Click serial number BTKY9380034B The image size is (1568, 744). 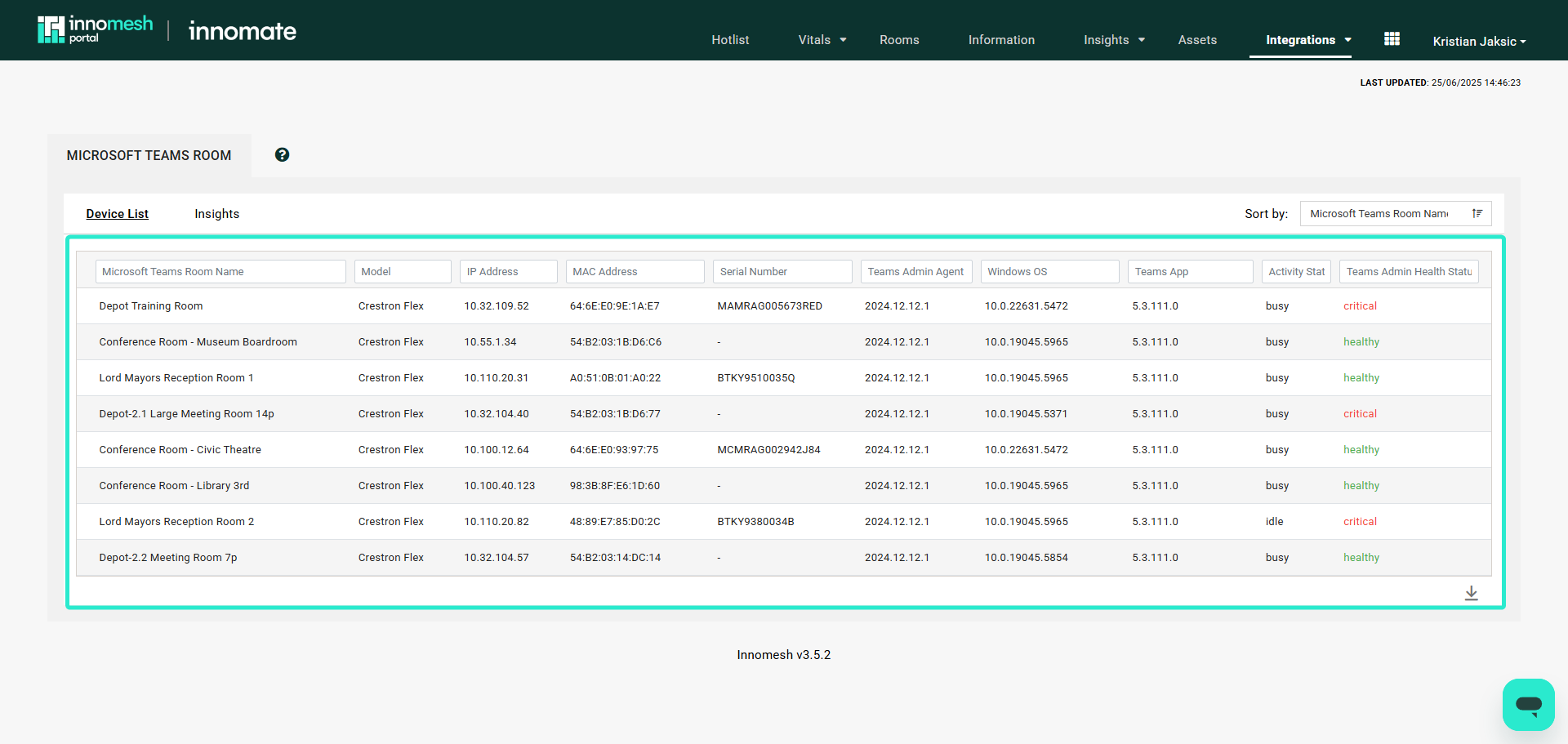(756, 522)
